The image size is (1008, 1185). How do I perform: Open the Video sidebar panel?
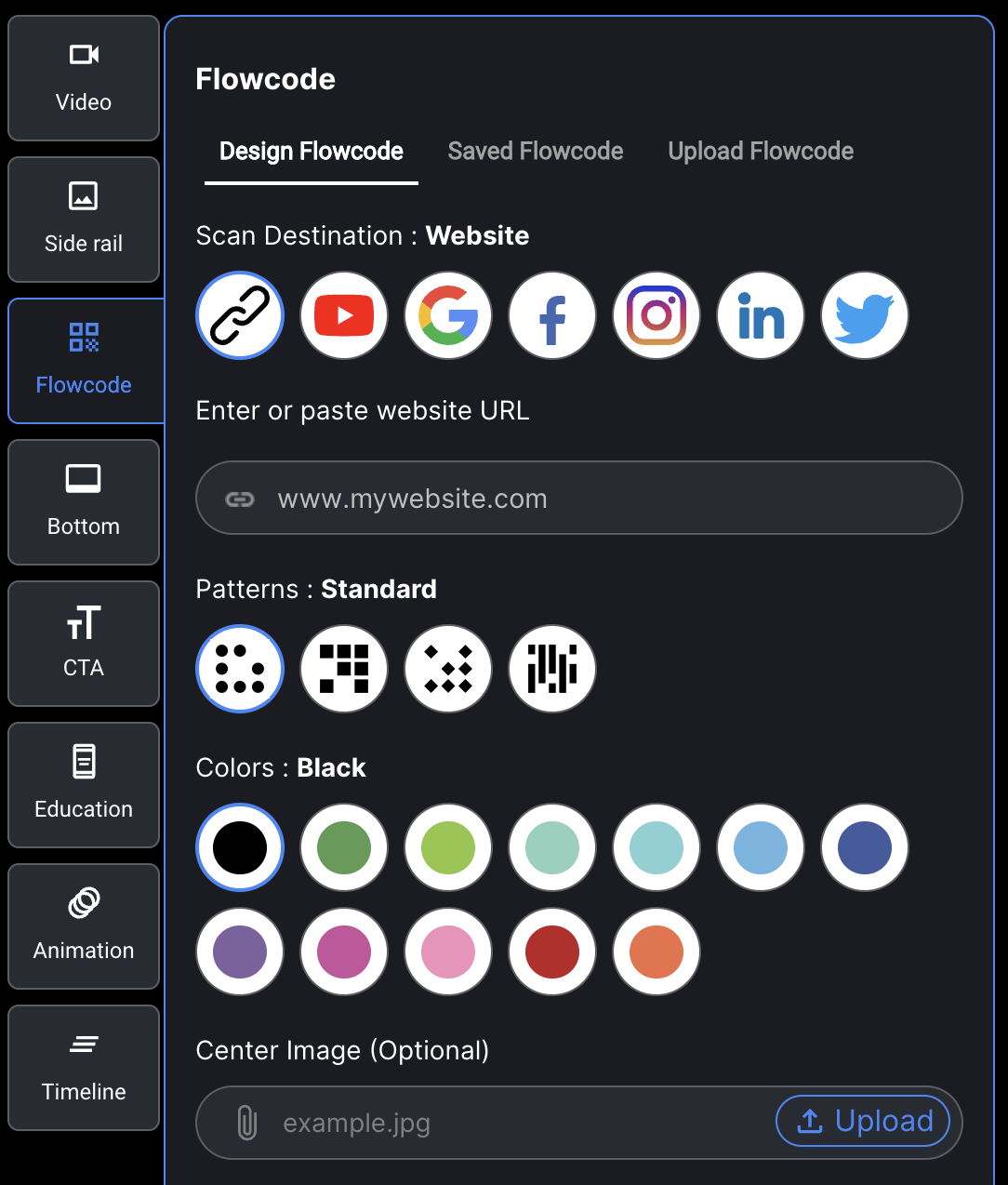tap(84, 78)
